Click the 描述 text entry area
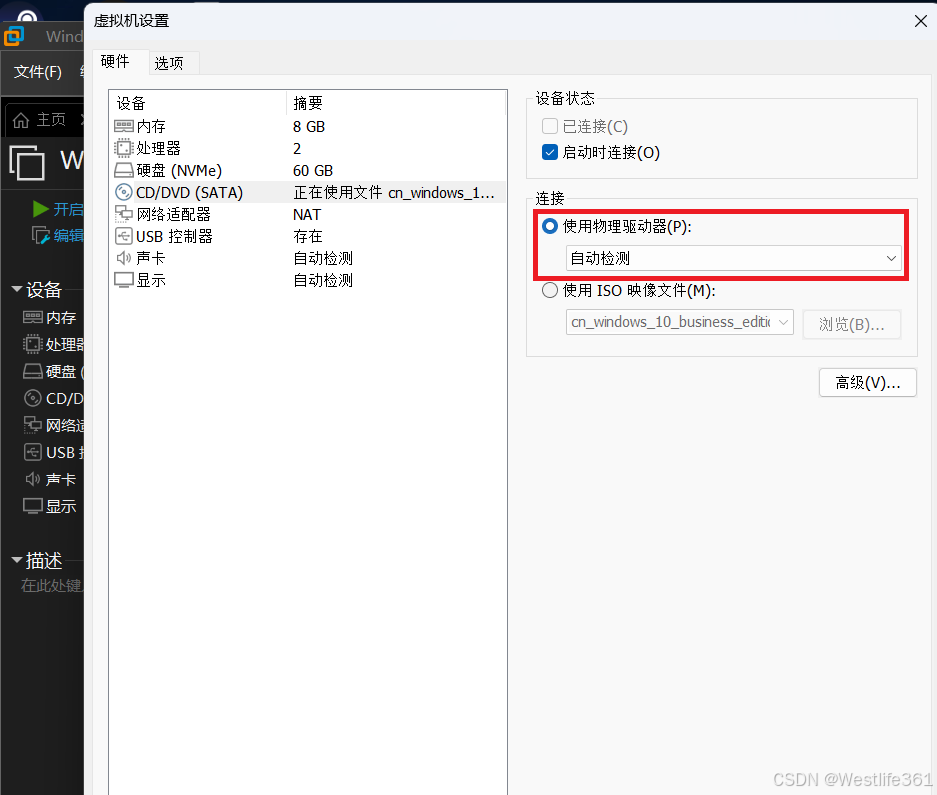This screenshot has height=795, width=937. coord(48,585)
